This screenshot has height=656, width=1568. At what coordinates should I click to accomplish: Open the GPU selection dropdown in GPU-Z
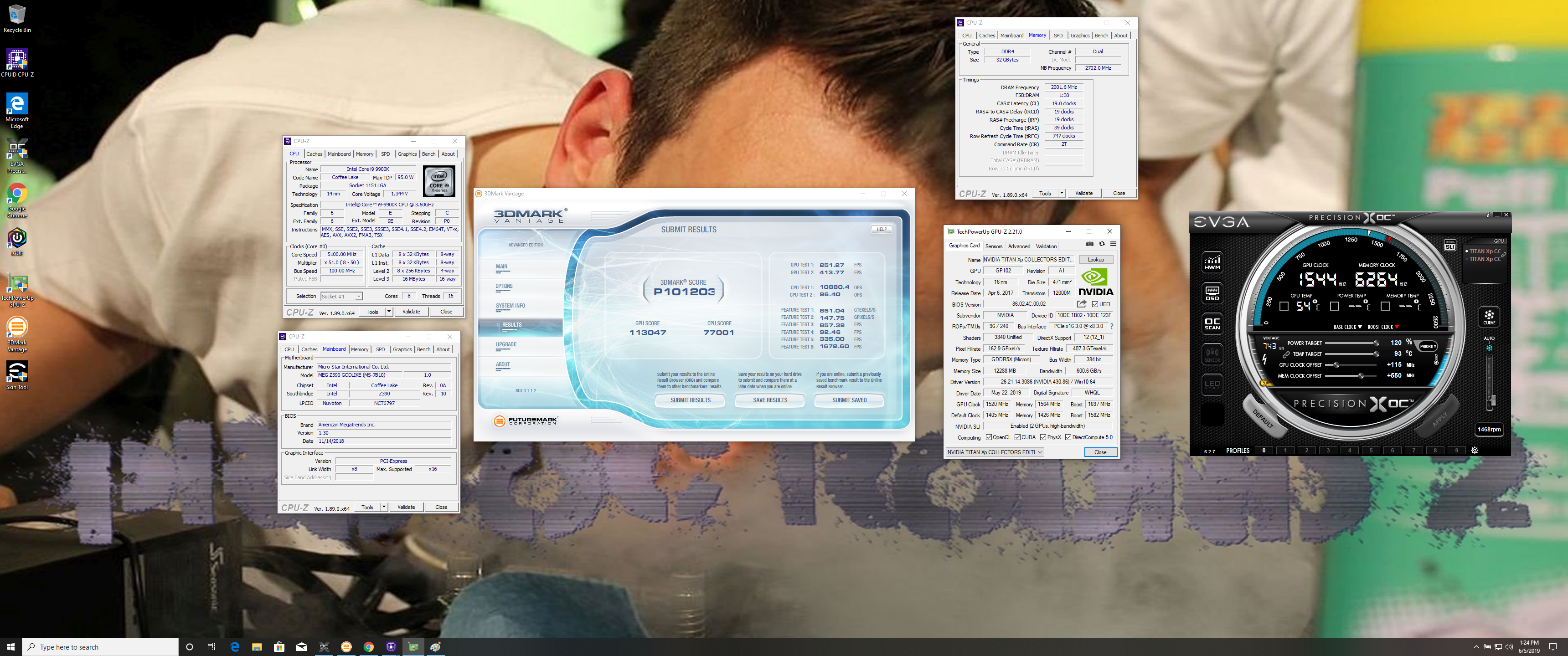(995, 452)
